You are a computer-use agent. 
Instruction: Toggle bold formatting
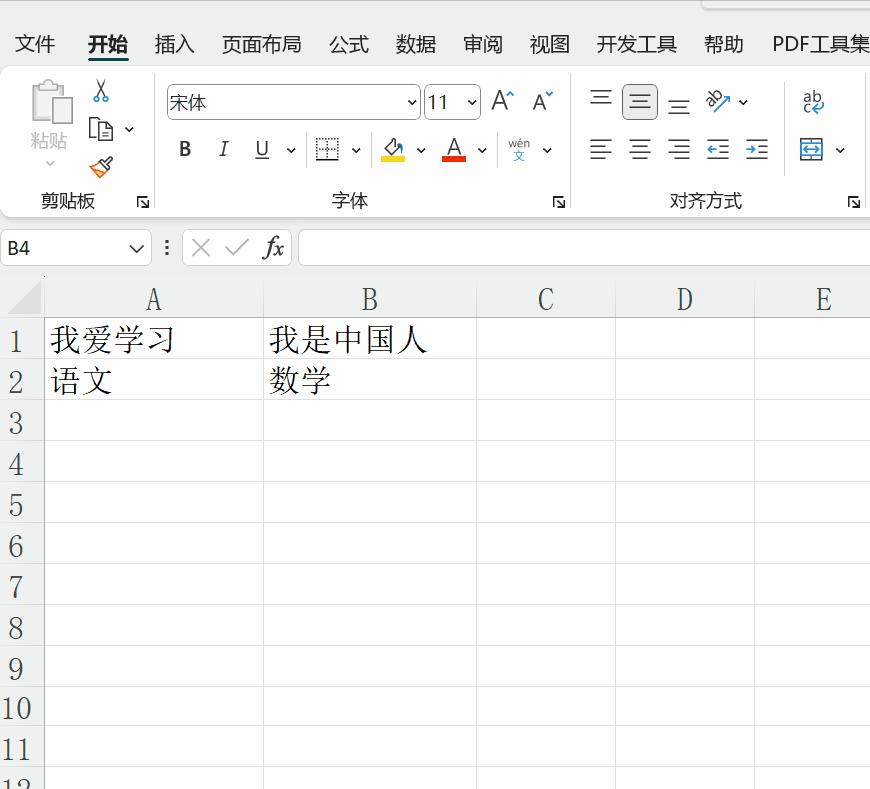[184, 149]
